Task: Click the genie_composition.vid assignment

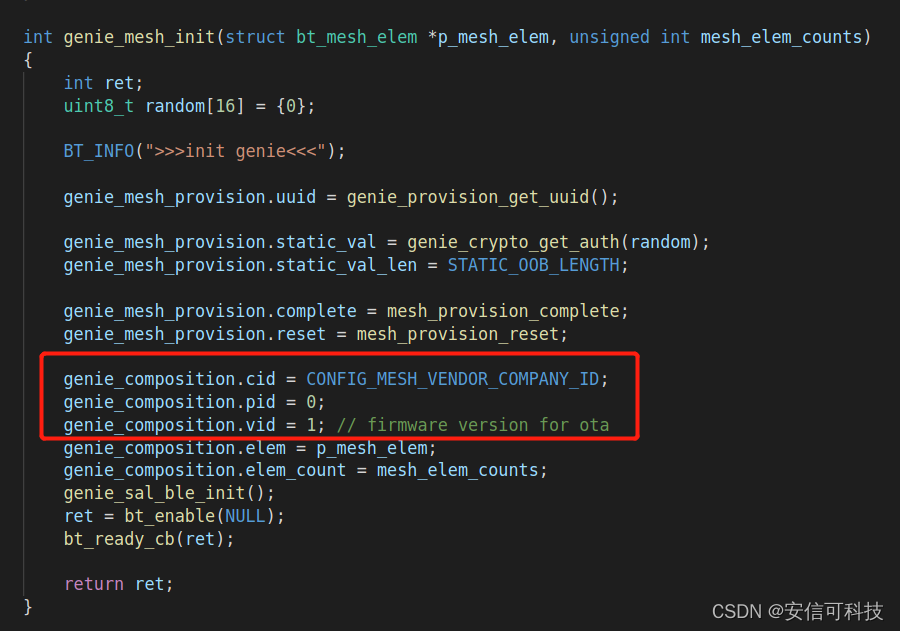Action: tap(194, 425)
